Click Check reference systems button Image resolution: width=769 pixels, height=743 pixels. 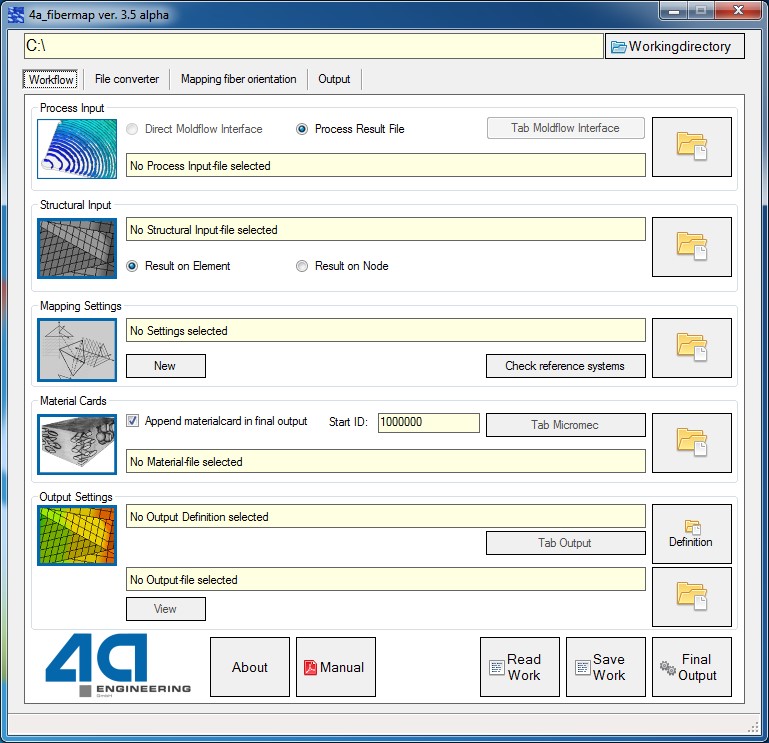(565, 366)
